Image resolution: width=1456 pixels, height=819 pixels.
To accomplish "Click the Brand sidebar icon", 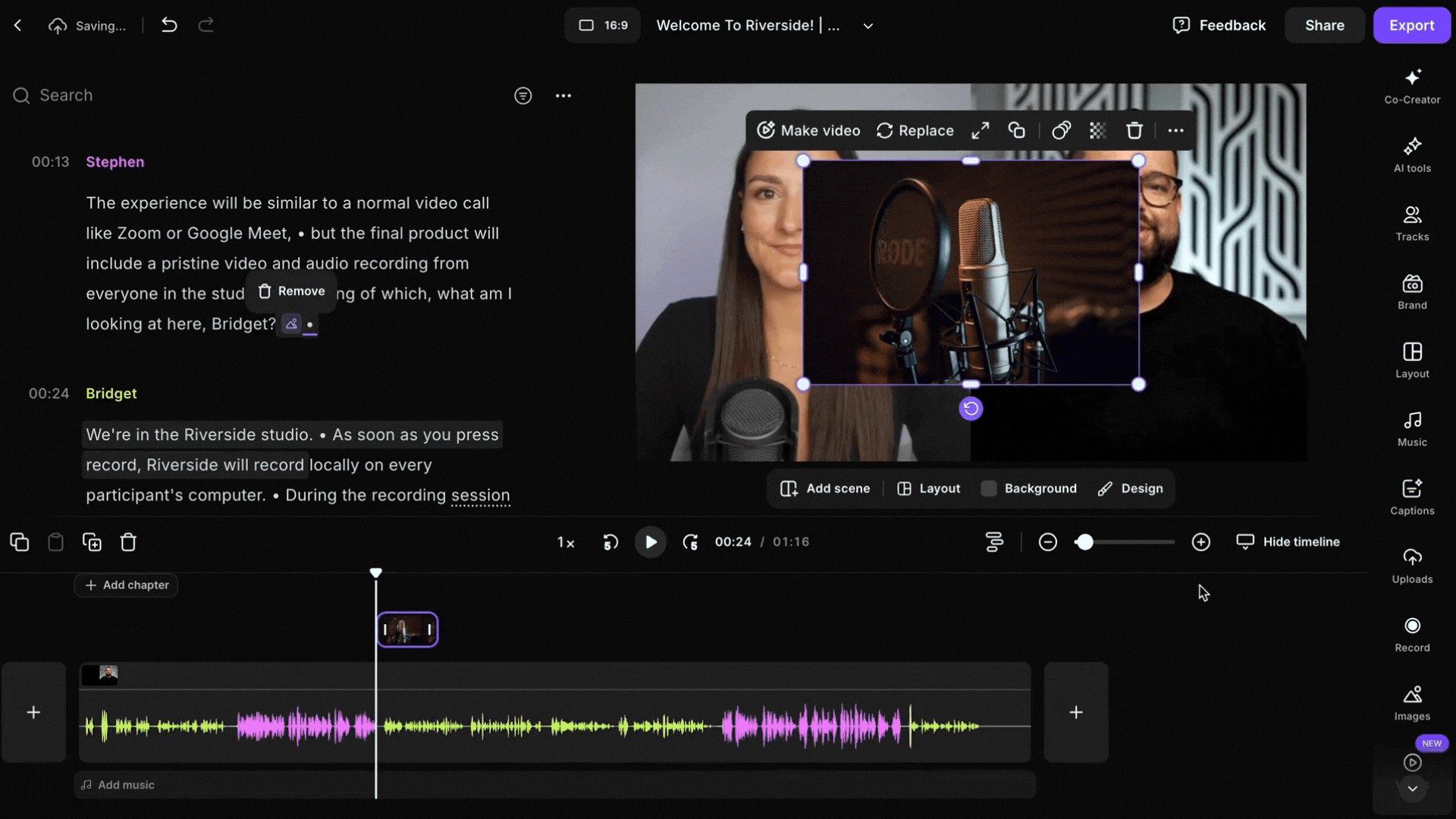I will (1411, 291).
